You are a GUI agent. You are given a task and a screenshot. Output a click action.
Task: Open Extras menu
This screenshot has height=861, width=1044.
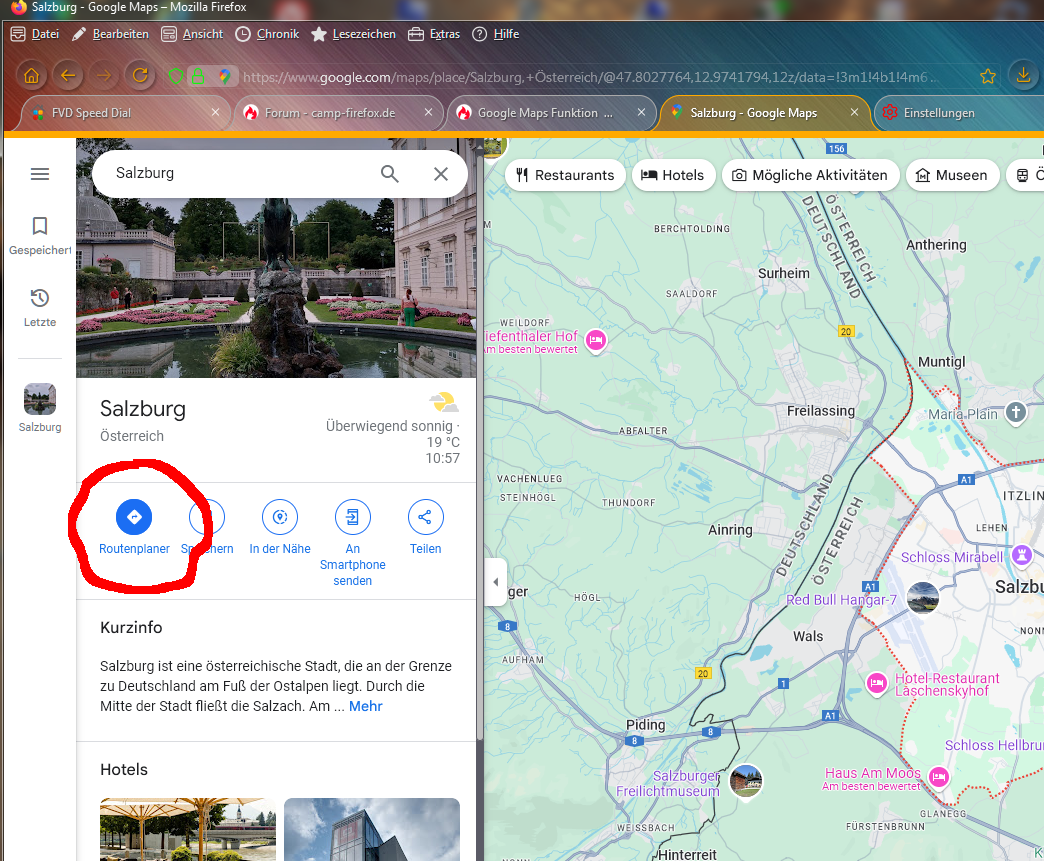(x=434, y=34)
